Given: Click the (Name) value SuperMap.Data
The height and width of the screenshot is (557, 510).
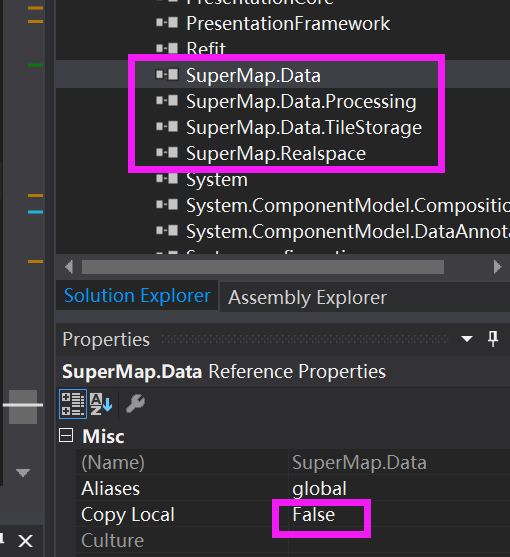Looking at the screenshot, I should click(x=359, y=463).
